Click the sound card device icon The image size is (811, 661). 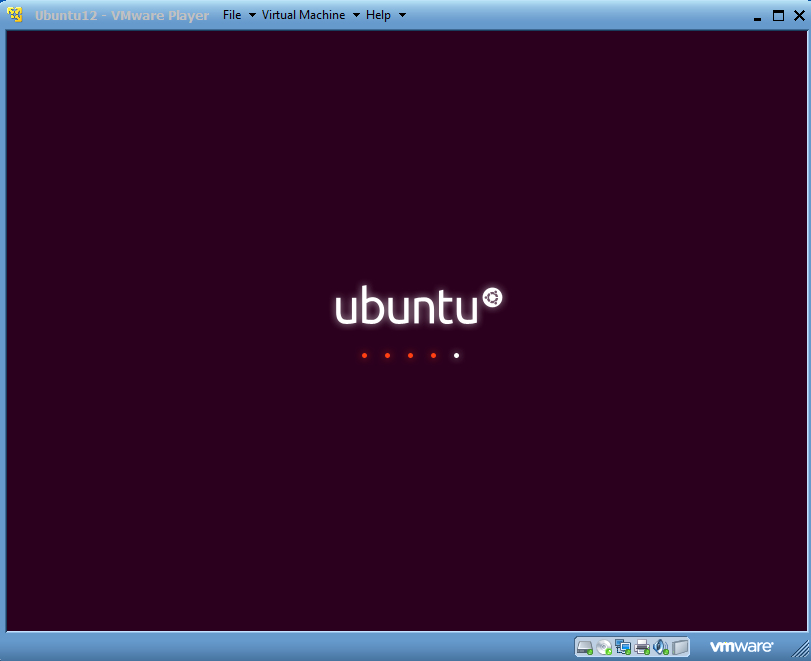click(x=661, y=647)
